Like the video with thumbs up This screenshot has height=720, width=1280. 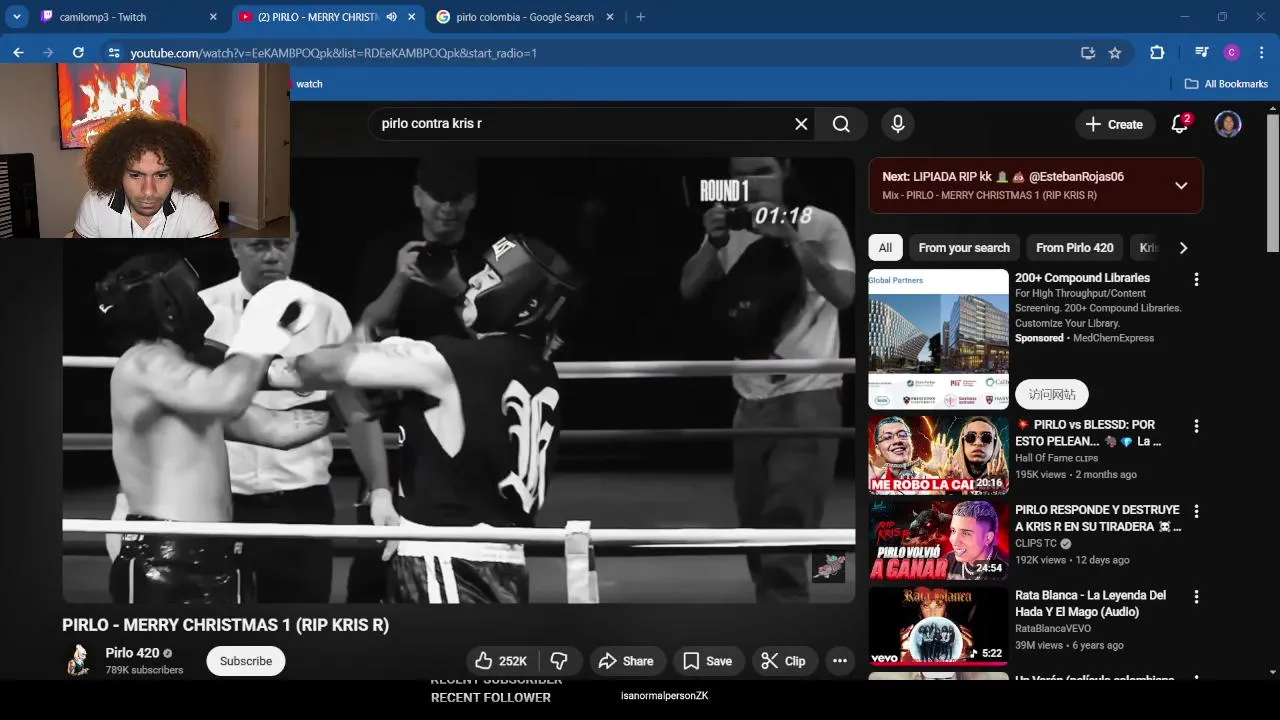tap(500, 661)
